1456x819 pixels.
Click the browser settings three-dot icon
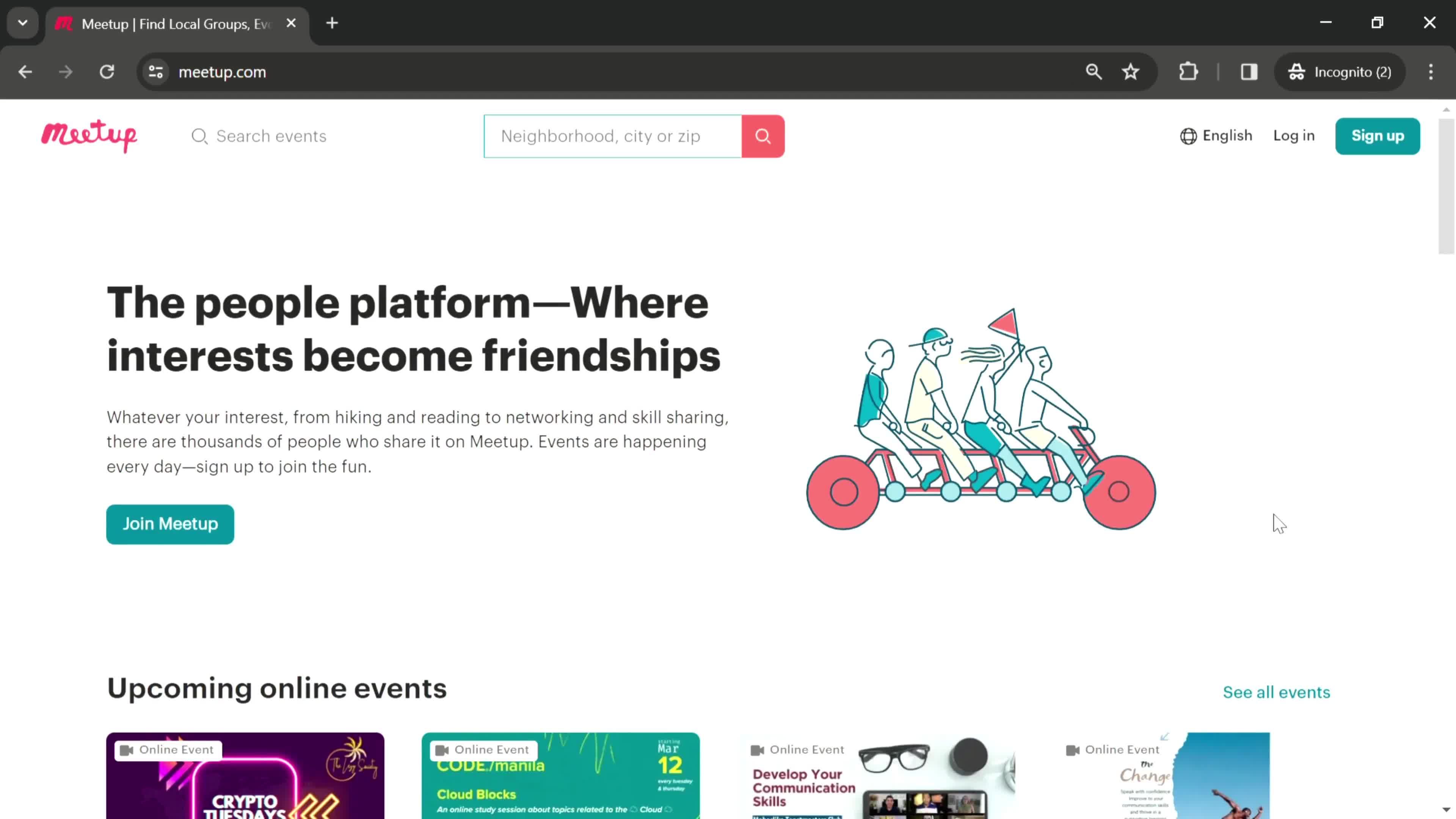[x=1431, y=71]
